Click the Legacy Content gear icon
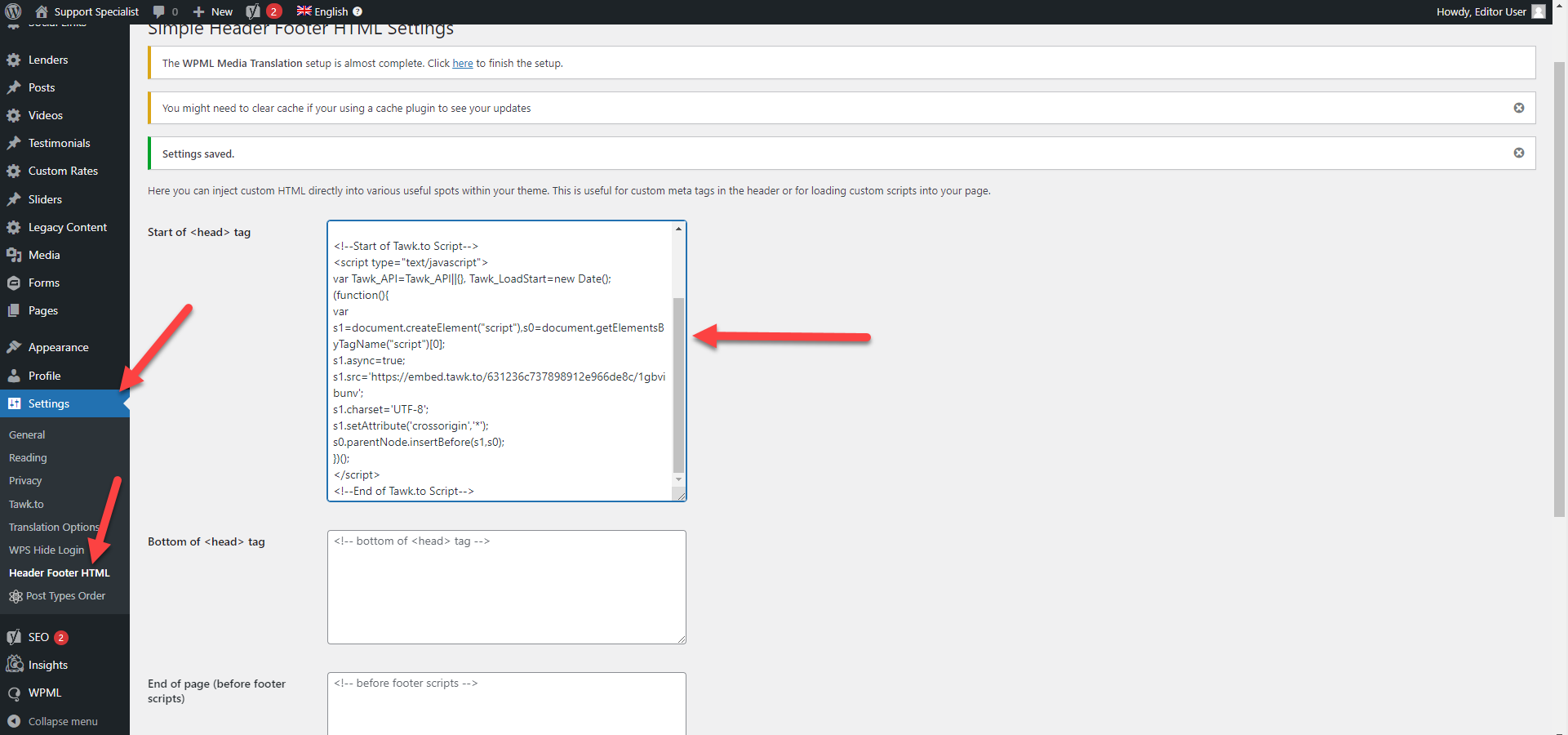 click(x=14, y=227)
